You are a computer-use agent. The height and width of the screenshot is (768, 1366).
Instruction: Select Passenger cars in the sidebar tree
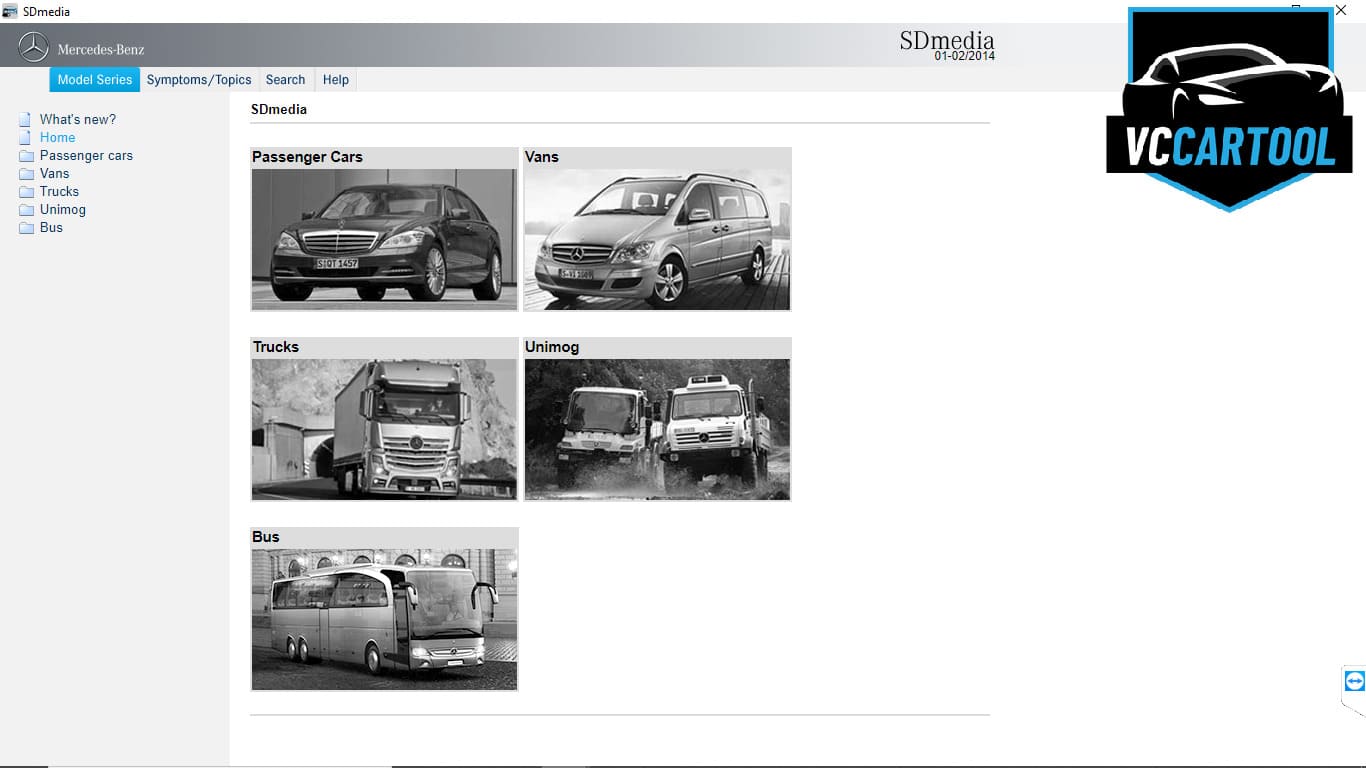[x=86, y=156]
